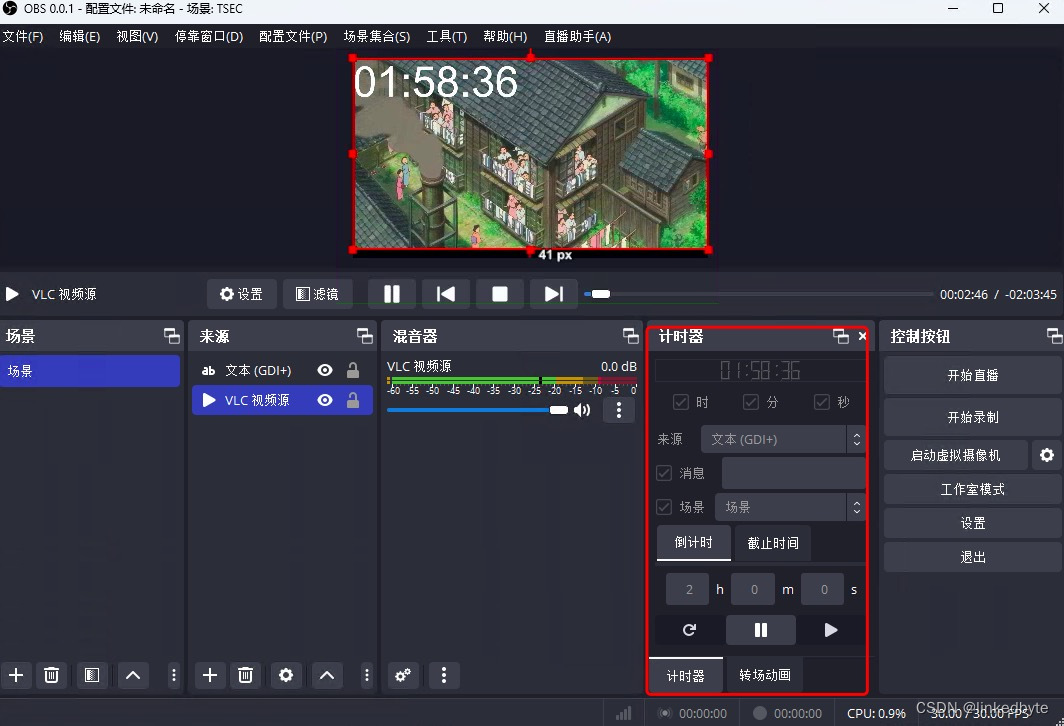The image size is (1064, 726).
Task: Open the 视图(V) menu
Action: [137, 37]
